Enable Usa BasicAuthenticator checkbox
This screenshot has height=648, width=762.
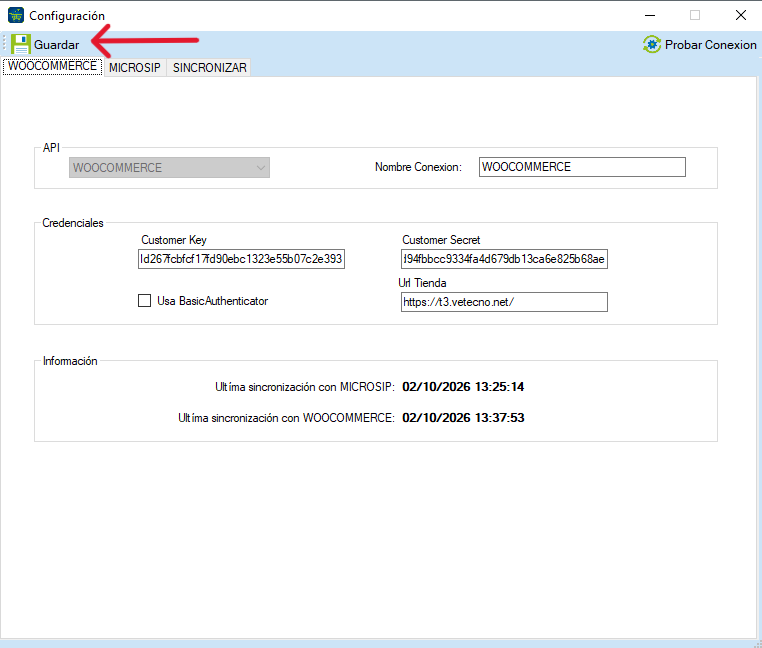point(144,301)
